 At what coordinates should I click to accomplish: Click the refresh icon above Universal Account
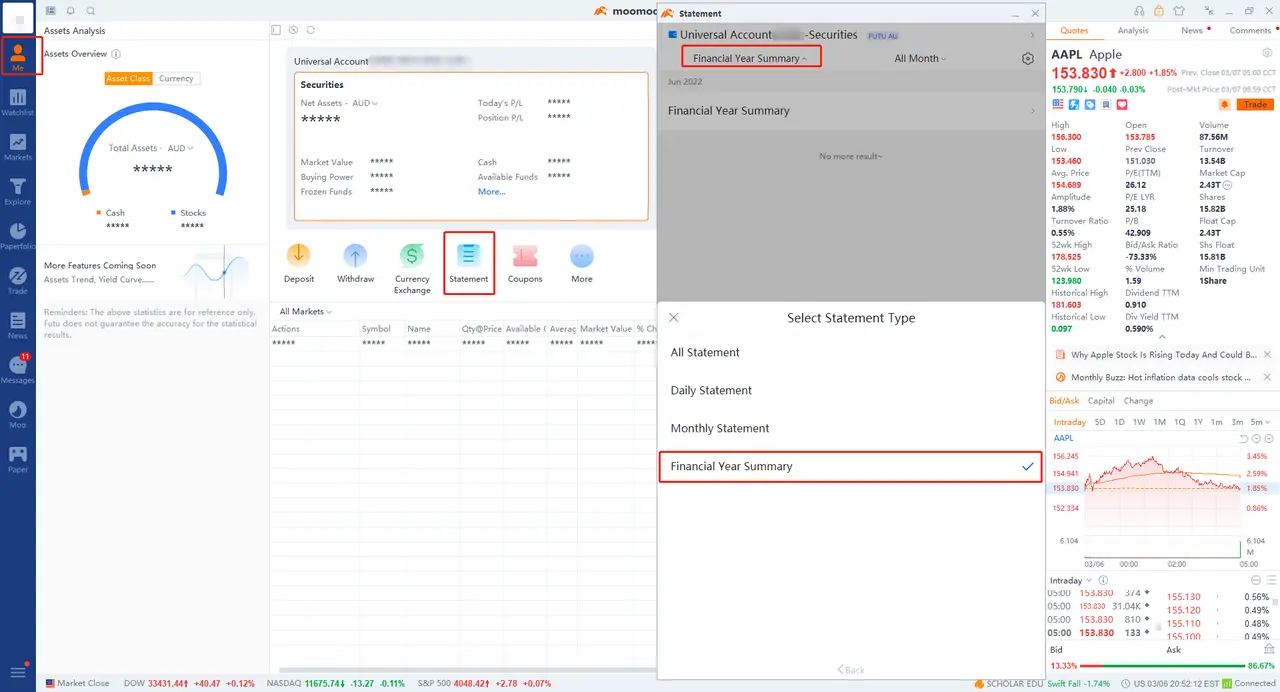coord(311,30)
